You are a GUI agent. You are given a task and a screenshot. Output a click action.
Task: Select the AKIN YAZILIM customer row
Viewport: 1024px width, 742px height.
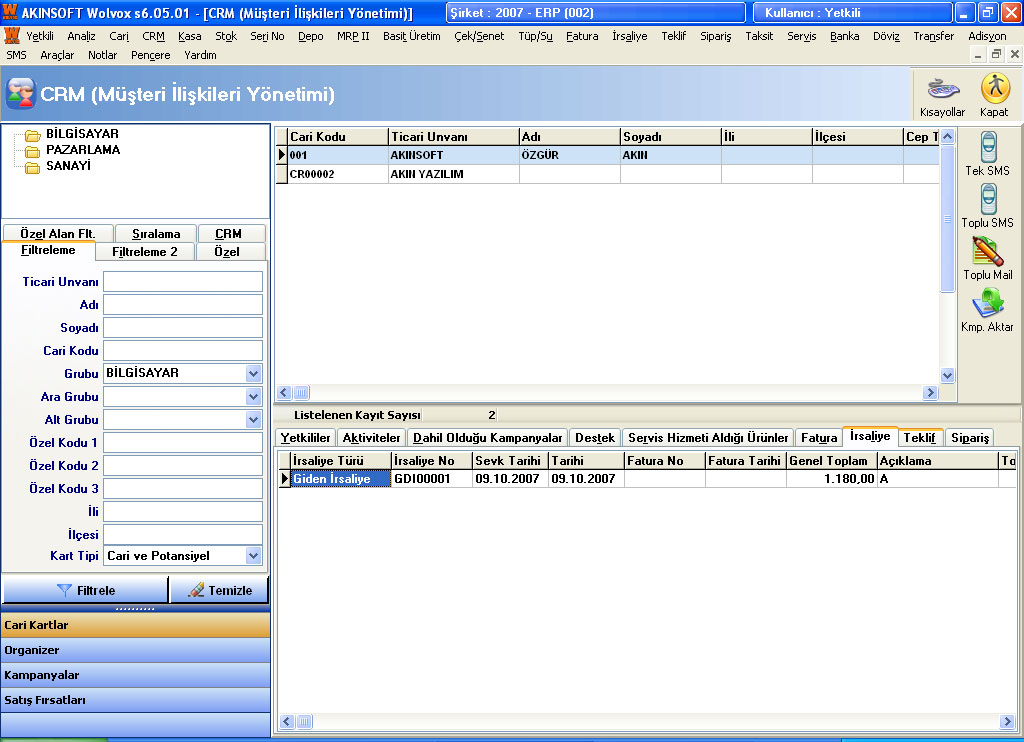coord(608,174)
